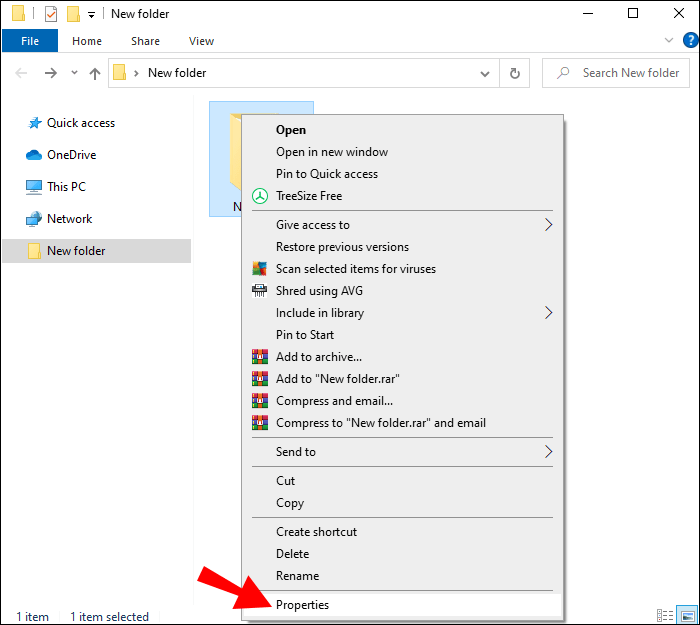Choose Open in new window
This screenshot has width=700, height=625.
[x=402, y=152]
